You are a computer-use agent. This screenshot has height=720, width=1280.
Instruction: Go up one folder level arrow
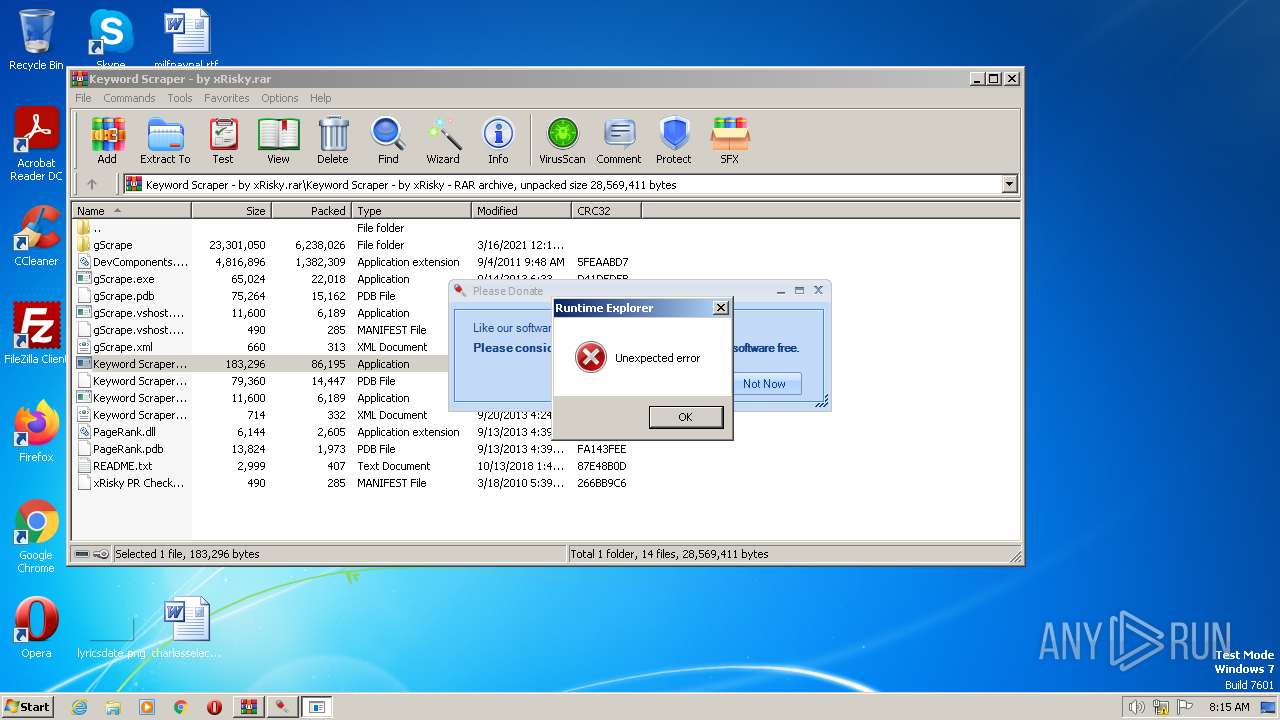(92, 184)
